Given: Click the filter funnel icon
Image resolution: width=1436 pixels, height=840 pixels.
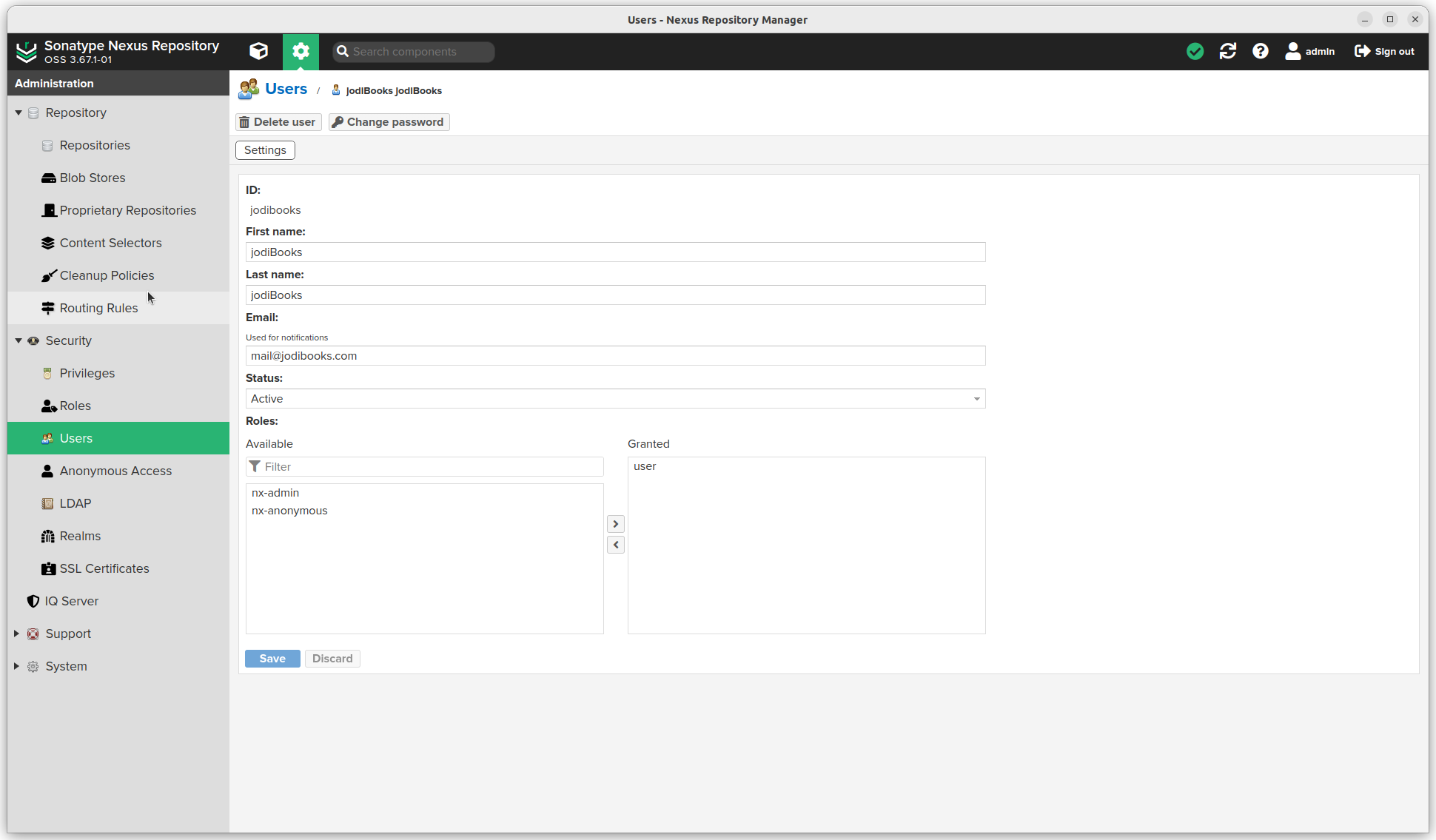Looking at the screenshot, I should coord(255,466).
